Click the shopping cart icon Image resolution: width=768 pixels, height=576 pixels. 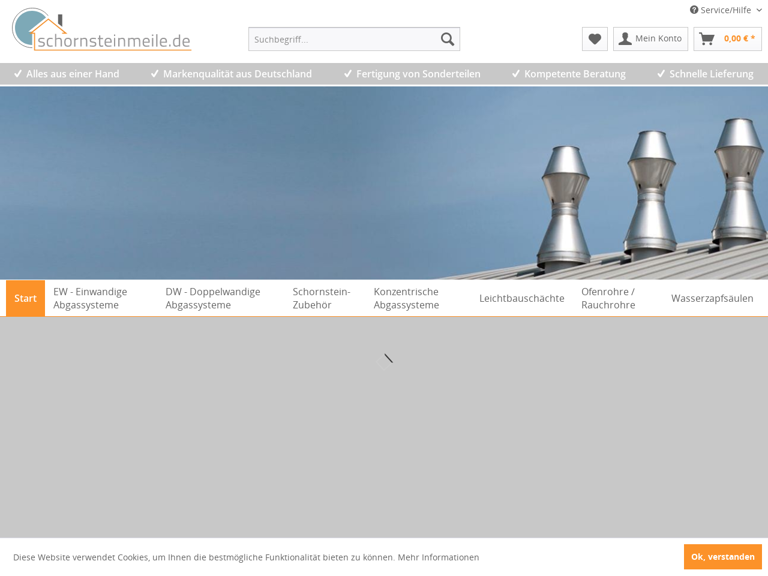point(707,39)
